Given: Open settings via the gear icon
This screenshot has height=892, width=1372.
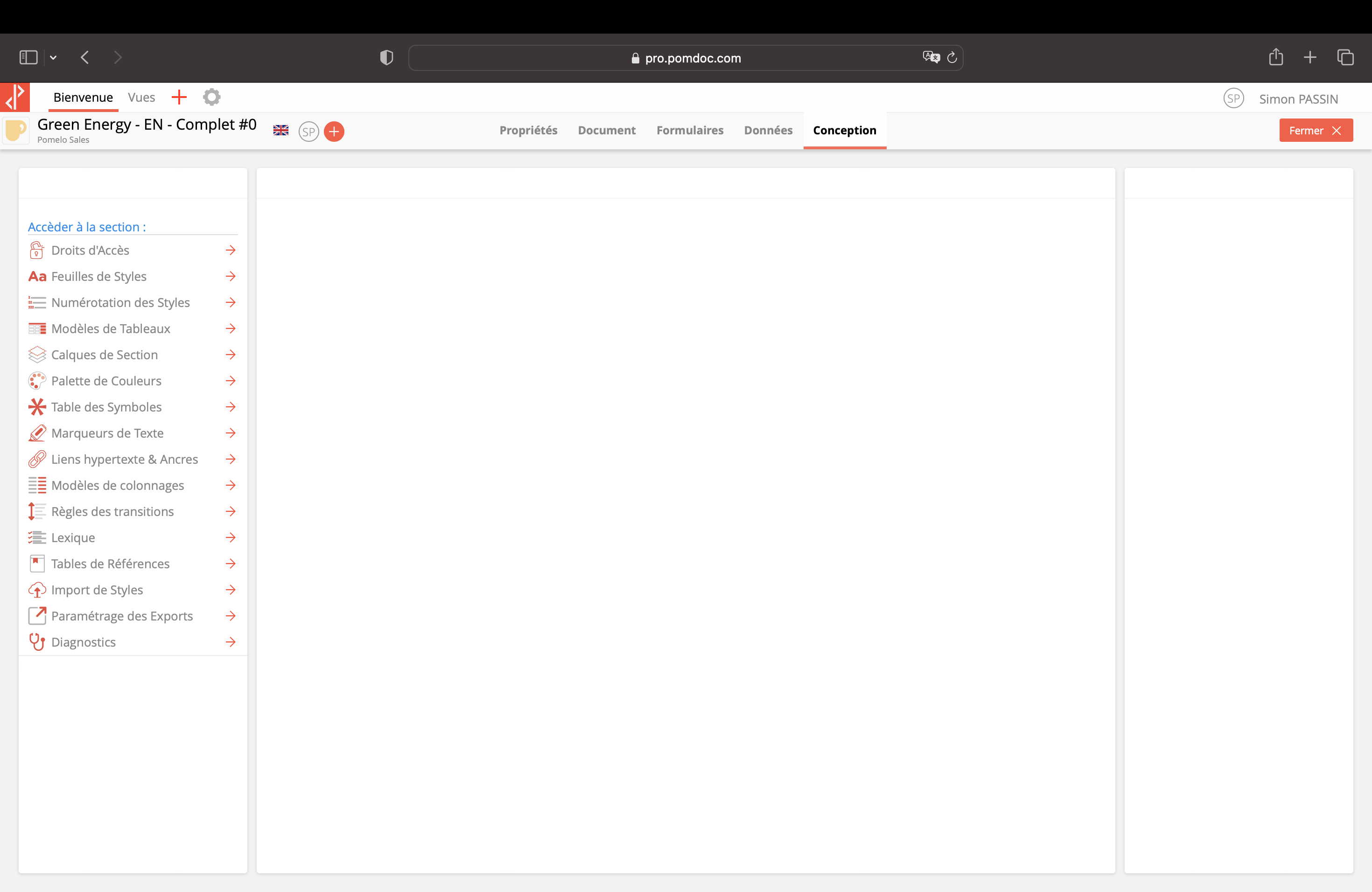Looking at the screenshot, I should tap(211, 98).
